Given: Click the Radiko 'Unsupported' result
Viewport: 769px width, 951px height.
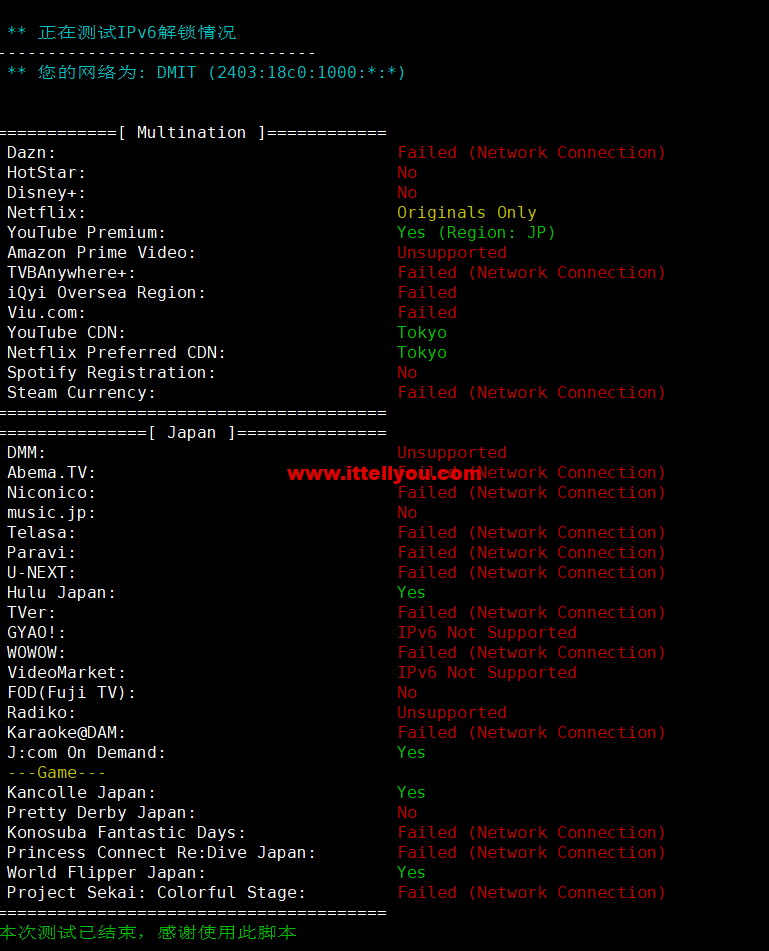Looking at the screenshot, I should [x=452, y=713].
